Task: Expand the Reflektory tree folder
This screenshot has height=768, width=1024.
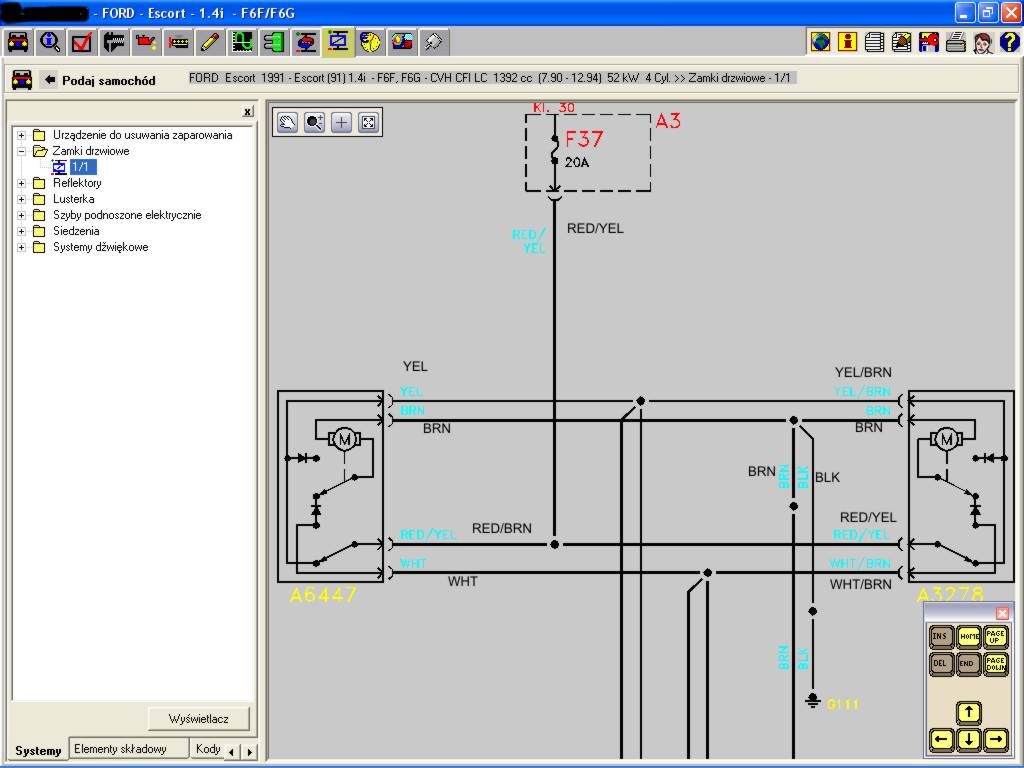Action: [22, 183]
